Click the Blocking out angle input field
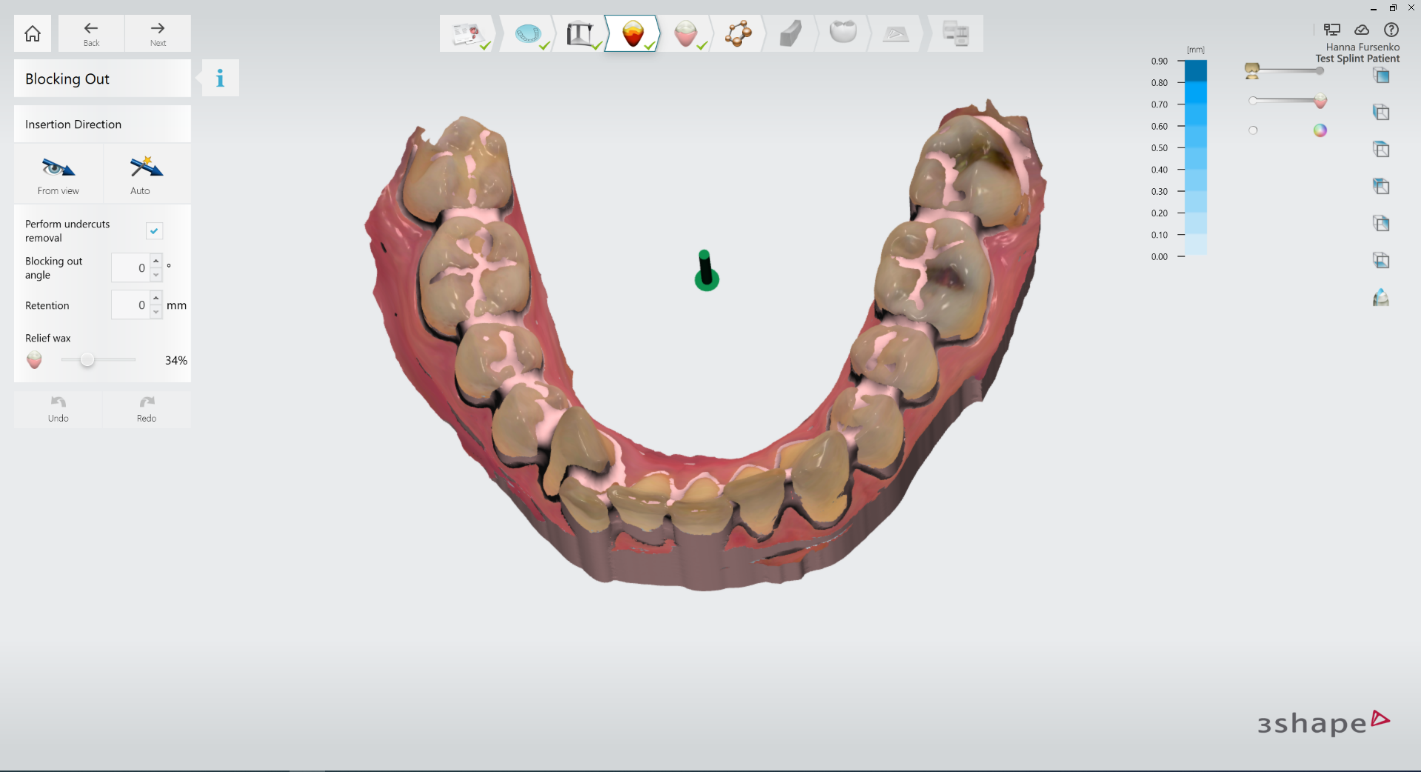Image resolution: width=1421 pixels, height=772 pixels. 130,268
